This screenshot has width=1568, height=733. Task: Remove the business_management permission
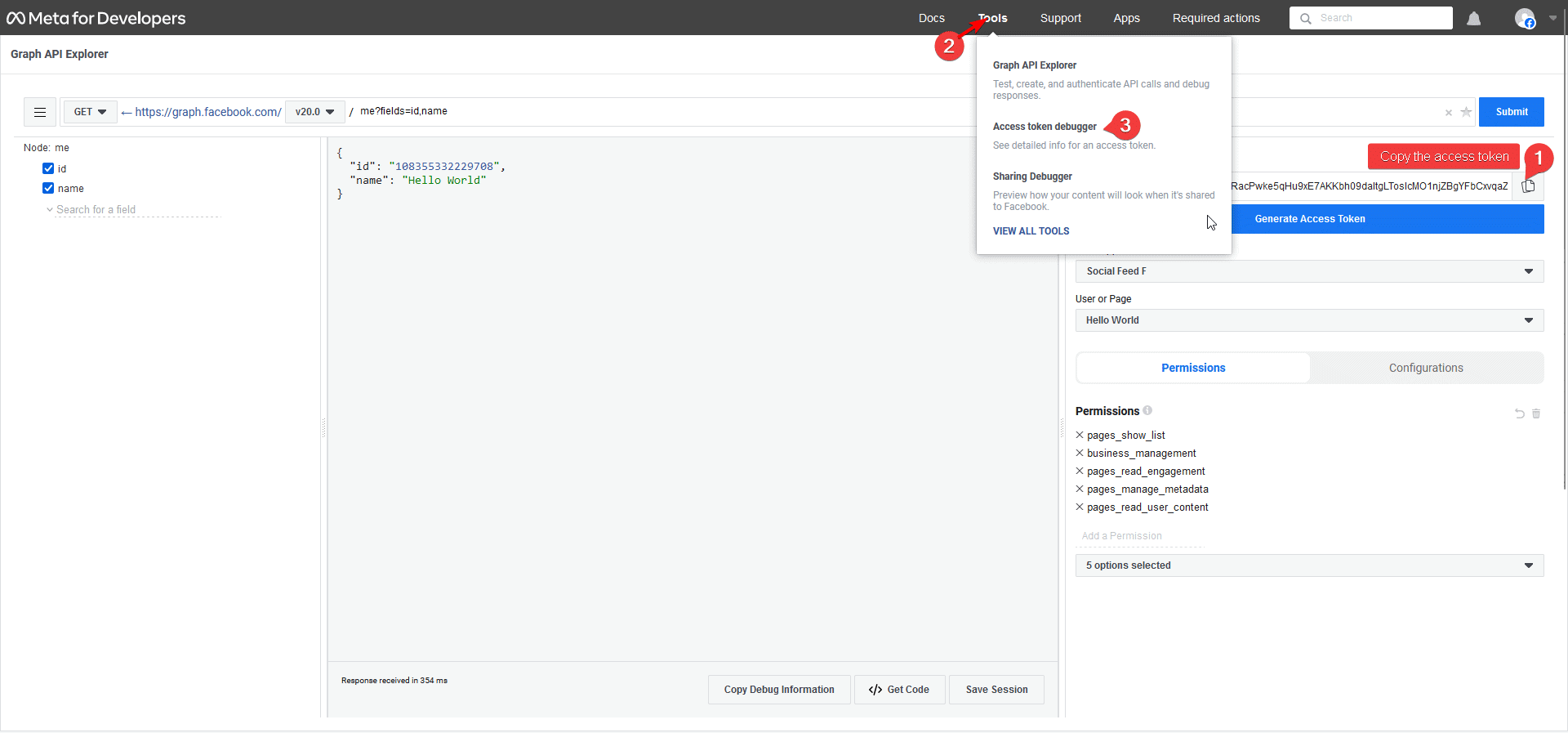point(1080,454)
